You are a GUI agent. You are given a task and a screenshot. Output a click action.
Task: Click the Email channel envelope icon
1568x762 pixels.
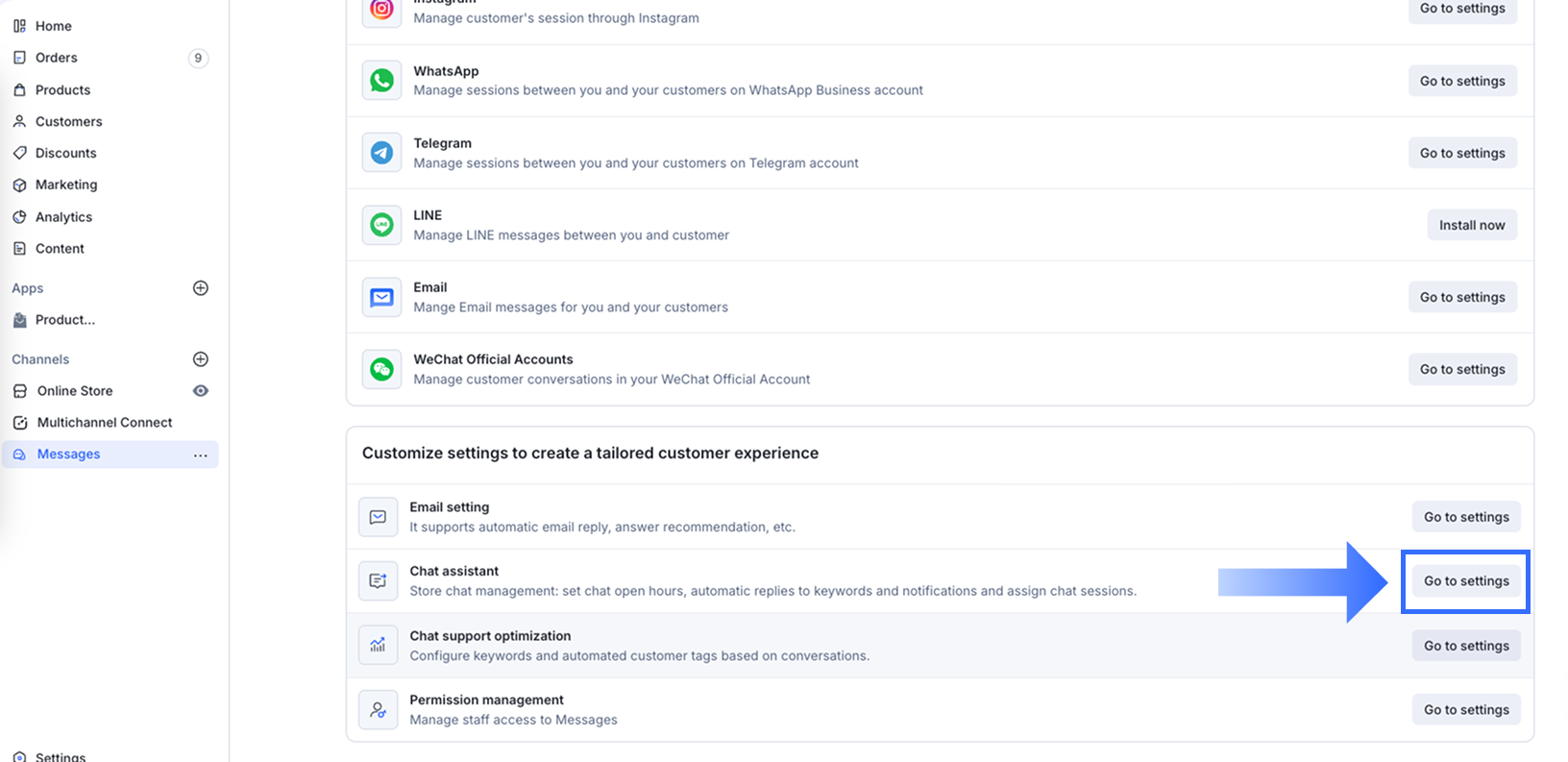[x=381, y=297]
